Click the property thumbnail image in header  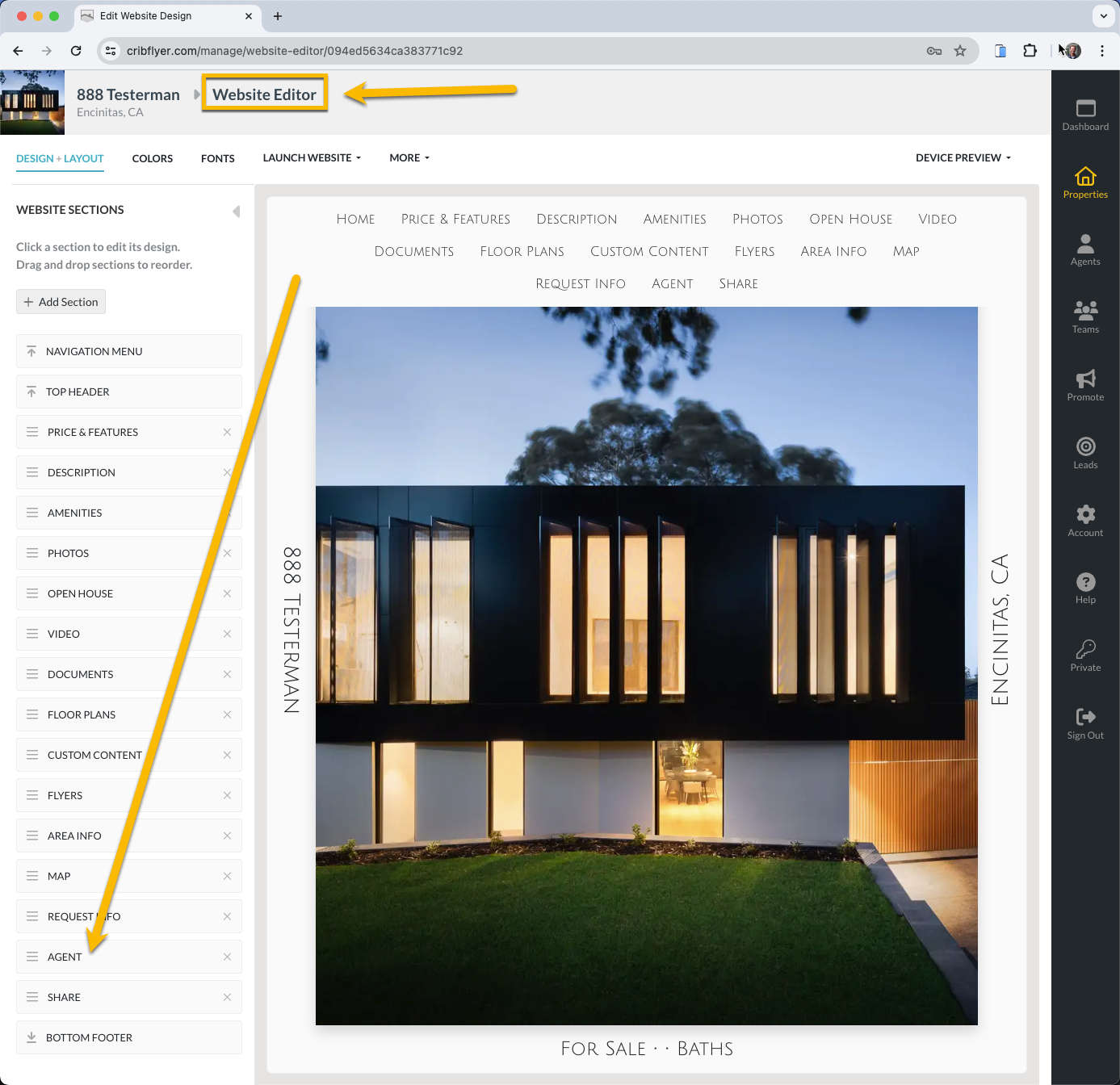click(x=32, y=102)
